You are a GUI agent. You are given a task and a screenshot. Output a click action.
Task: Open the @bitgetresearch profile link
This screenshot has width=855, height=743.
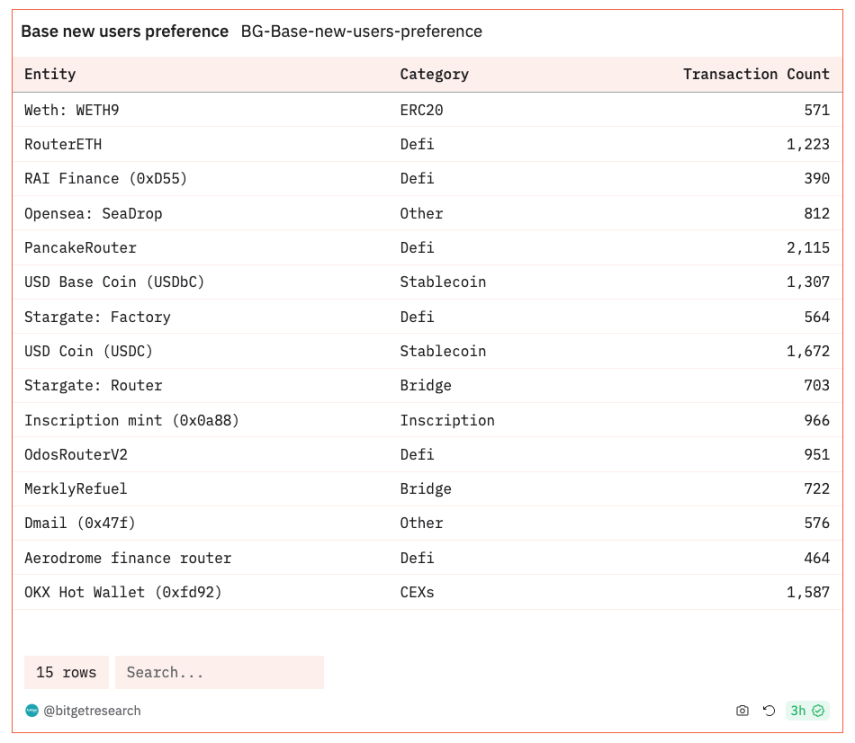click(91, 711)
